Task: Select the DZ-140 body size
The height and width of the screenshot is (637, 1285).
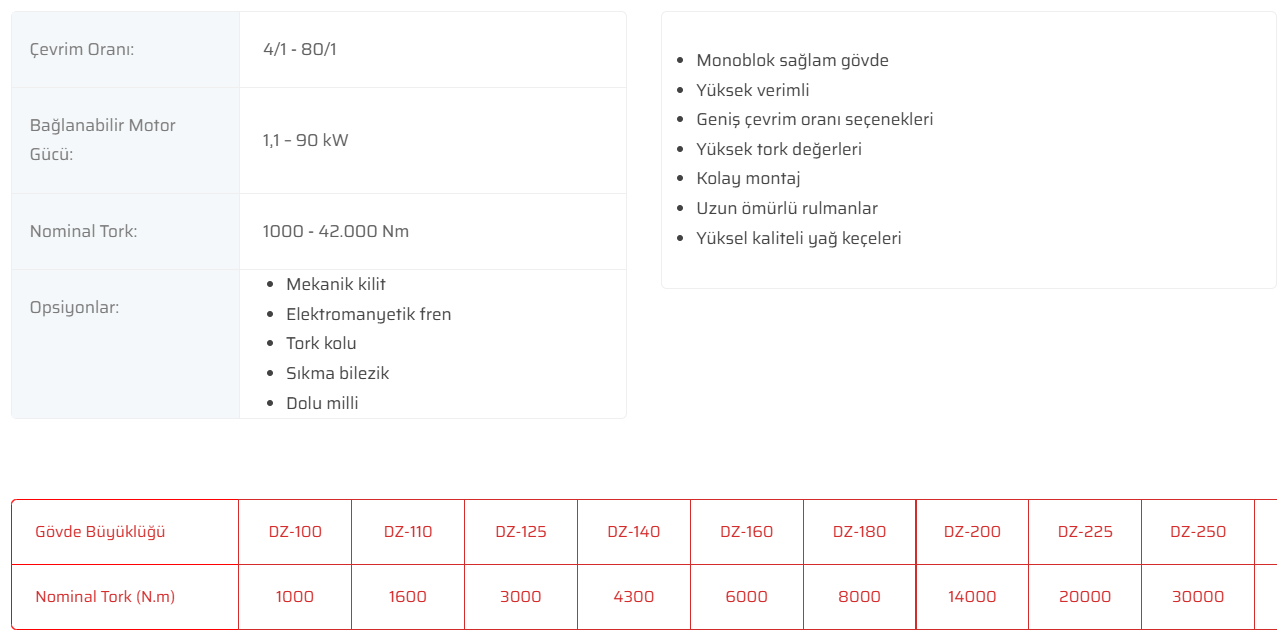Action: pyautogui.click(x=634, y=532)
